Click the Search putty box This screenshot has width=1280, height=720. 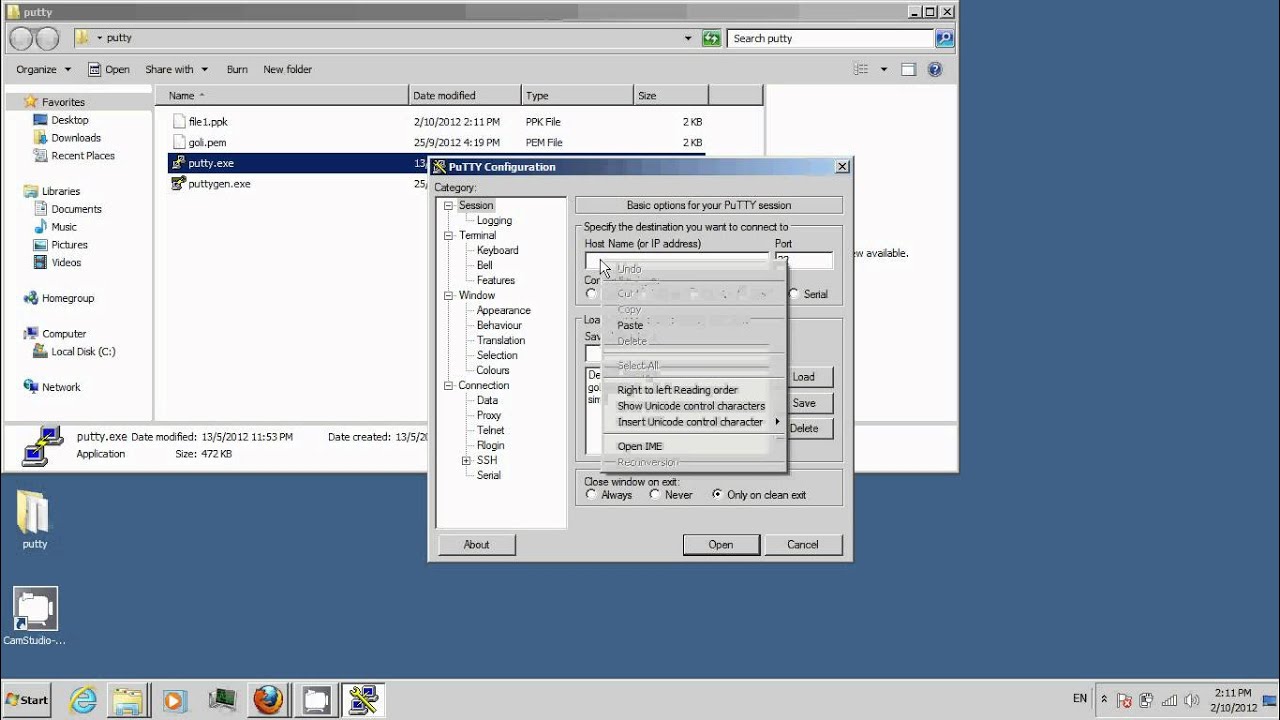[830, 38]
